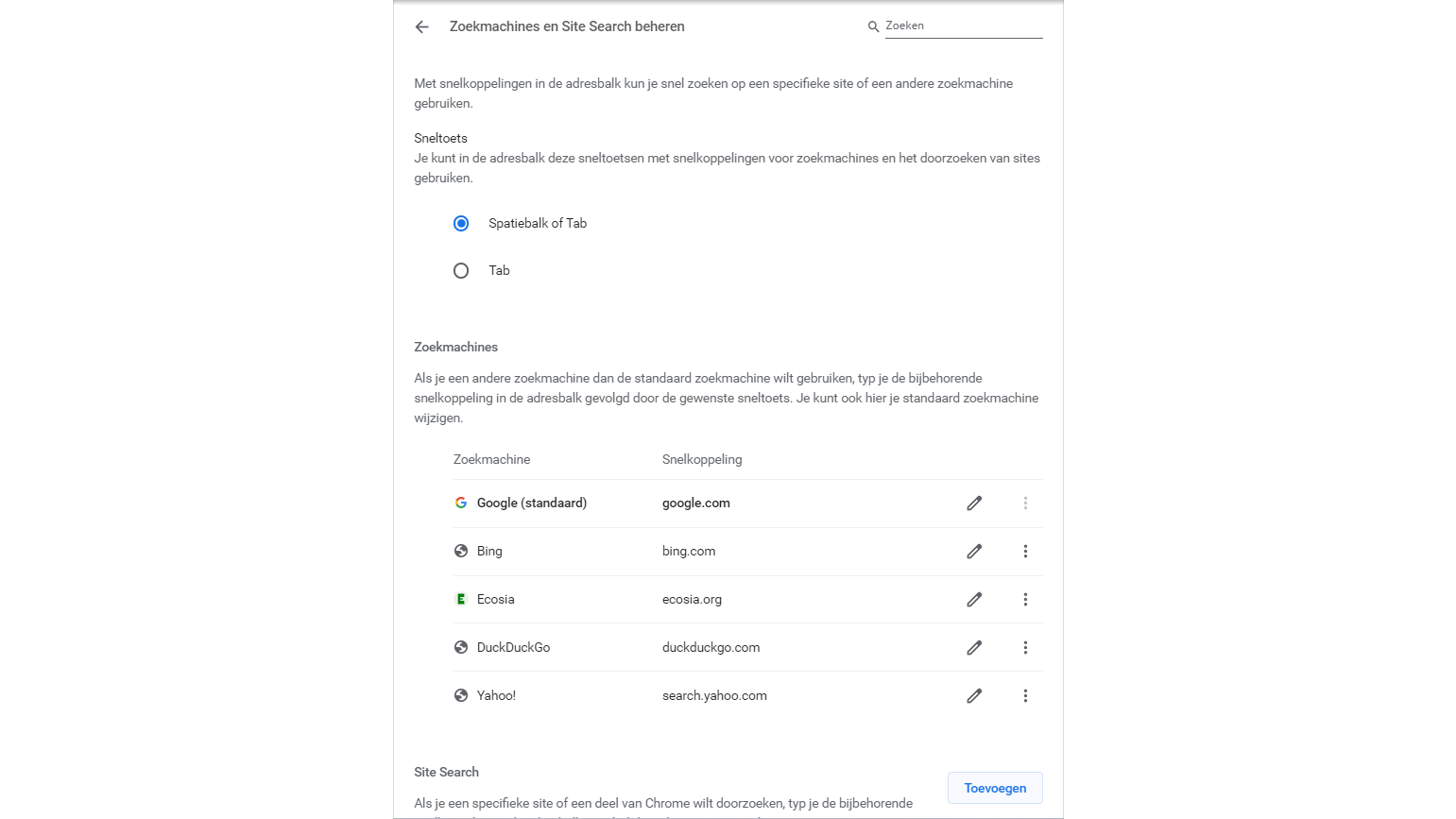Open more actions menu for Yahoo!
This screenshot has width=1456, height=819.
(1025, 696)
